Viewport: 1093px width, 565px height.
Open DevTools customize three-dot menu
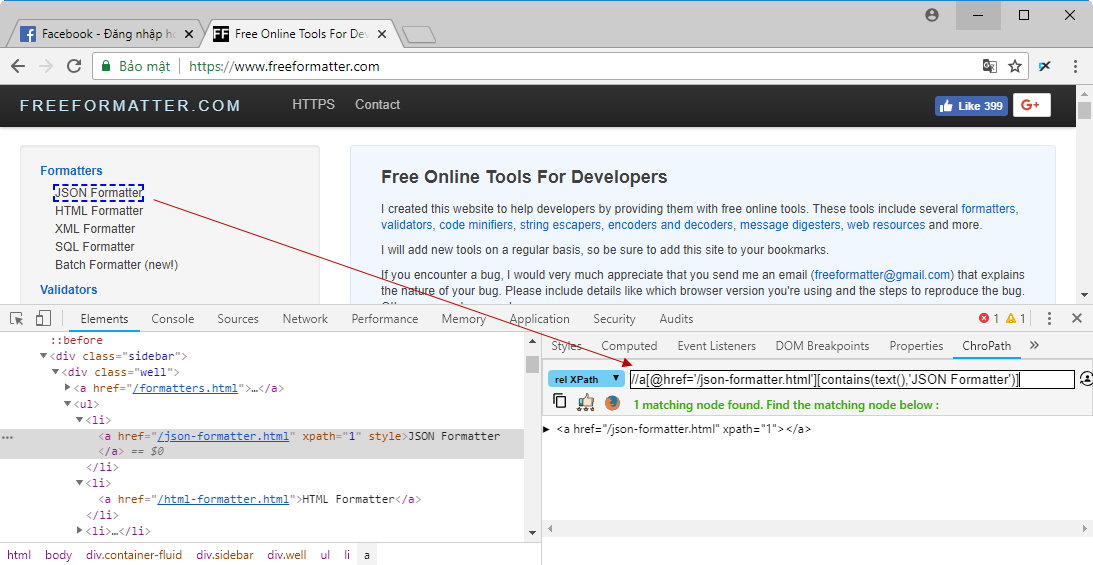pyautogui.click(x=1049, y=318)
